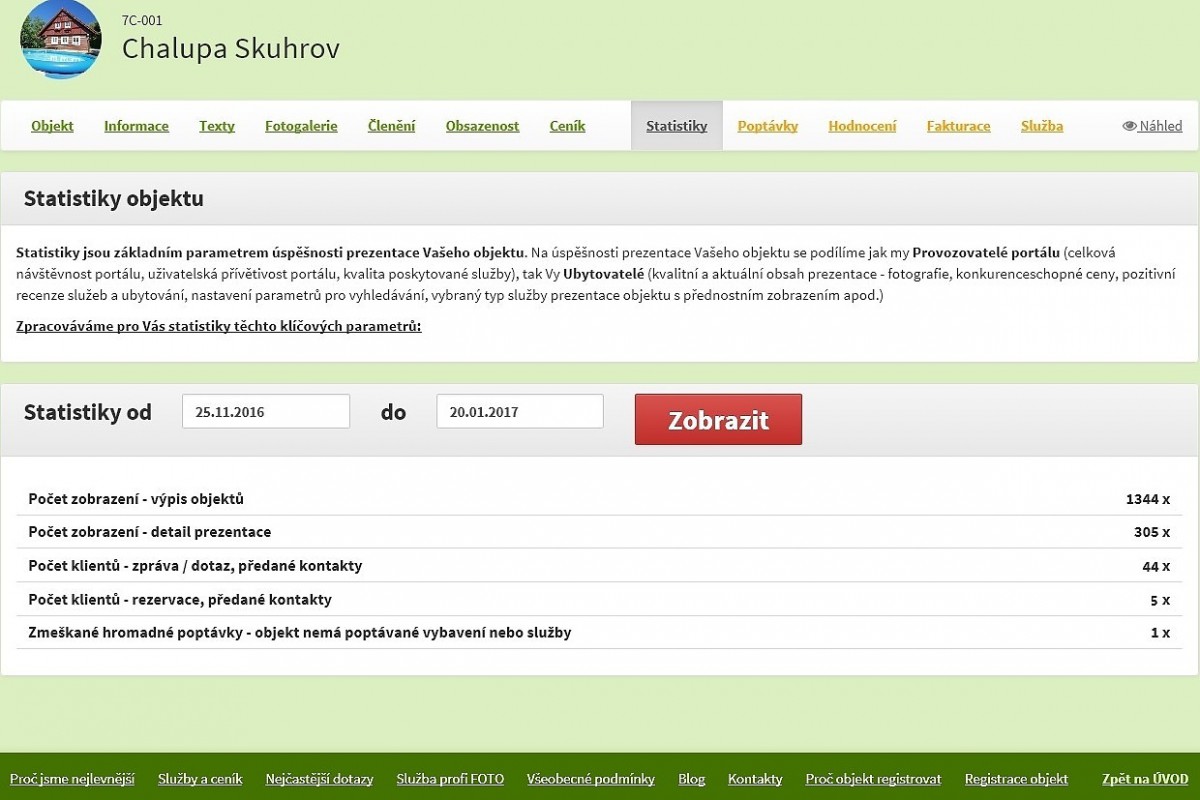
Task: Click the Nejčastější dotazy footer link
Action: click(319, 779)
